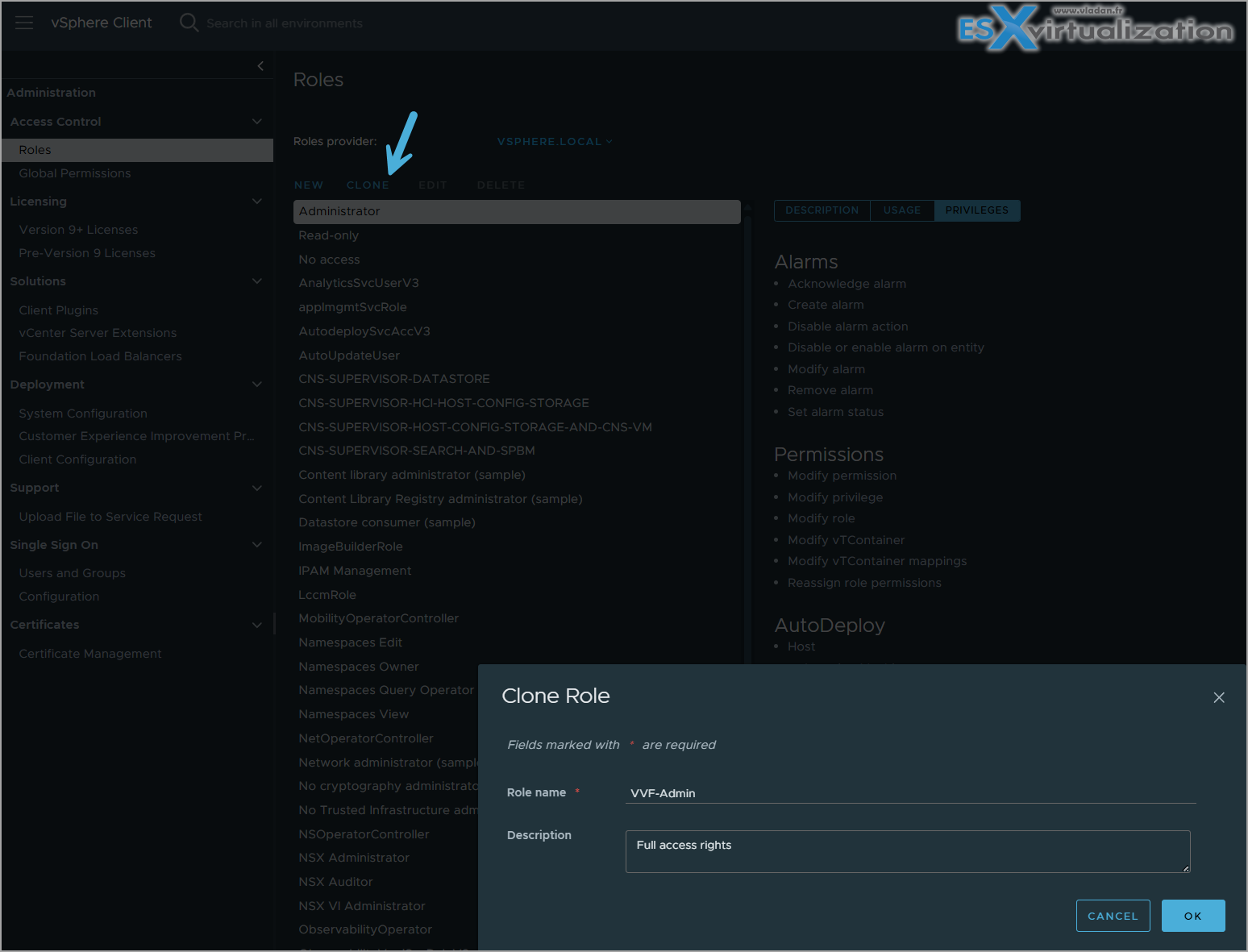Cancel the Clone Role dialog
Viewport: 1248px width, 952px height.
1113,916
